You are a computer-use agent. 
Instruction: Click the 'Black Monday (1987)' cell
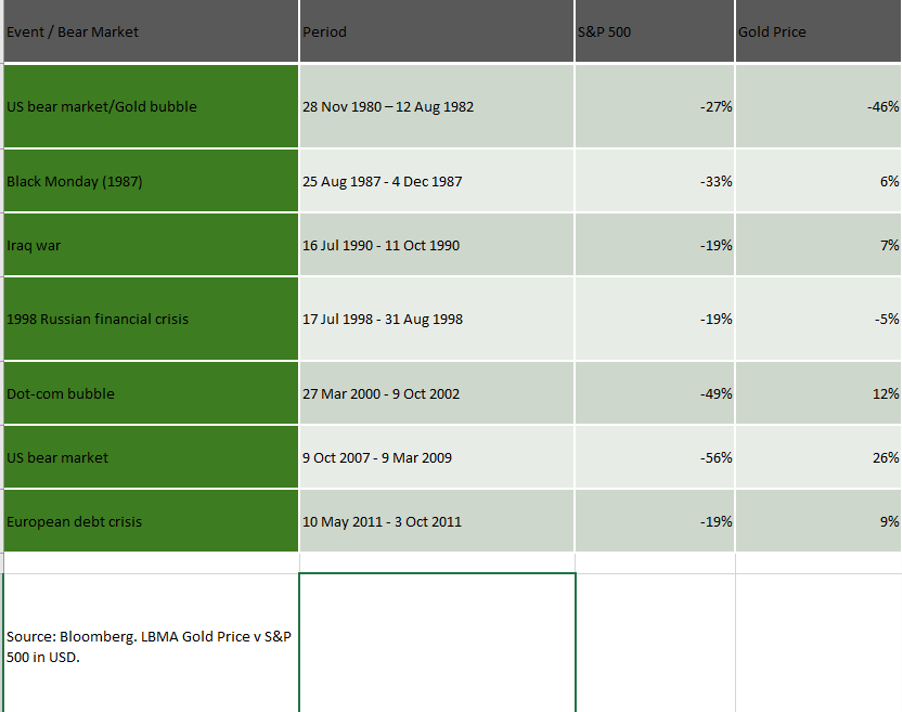(x=150, y=182)
